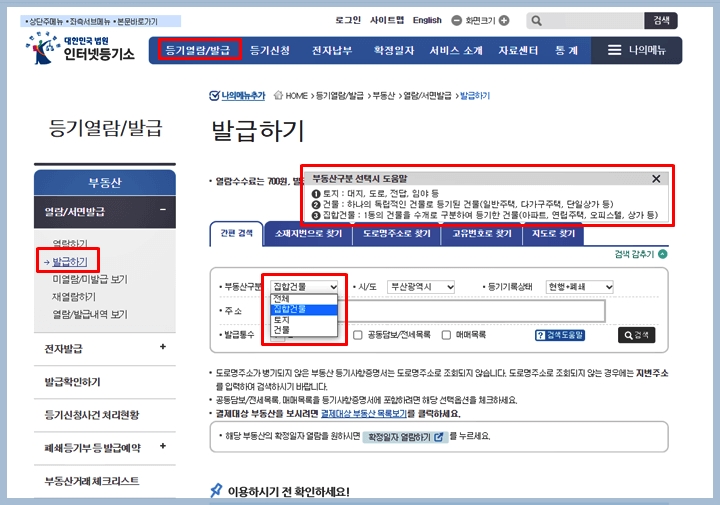Collapse search with 검색 감추기 arrow icon
Image resolution: width=720 pixels, height=505 pixels.
tap(663, 254)
